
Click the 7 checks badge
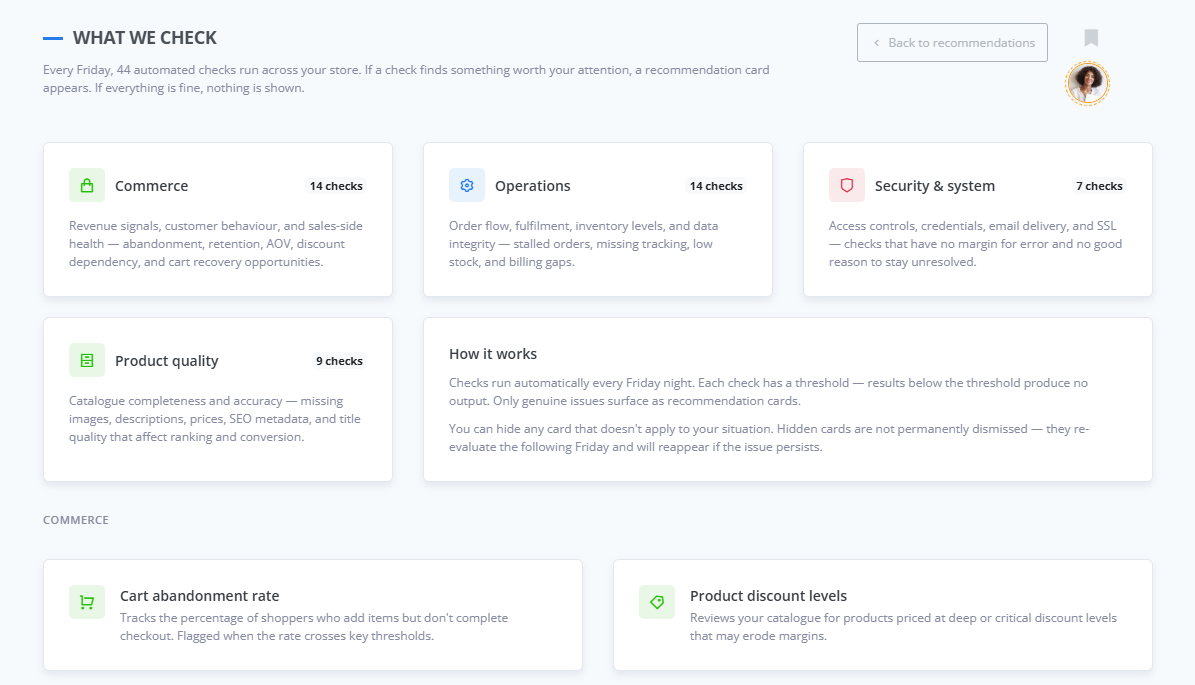(1099, 186)
